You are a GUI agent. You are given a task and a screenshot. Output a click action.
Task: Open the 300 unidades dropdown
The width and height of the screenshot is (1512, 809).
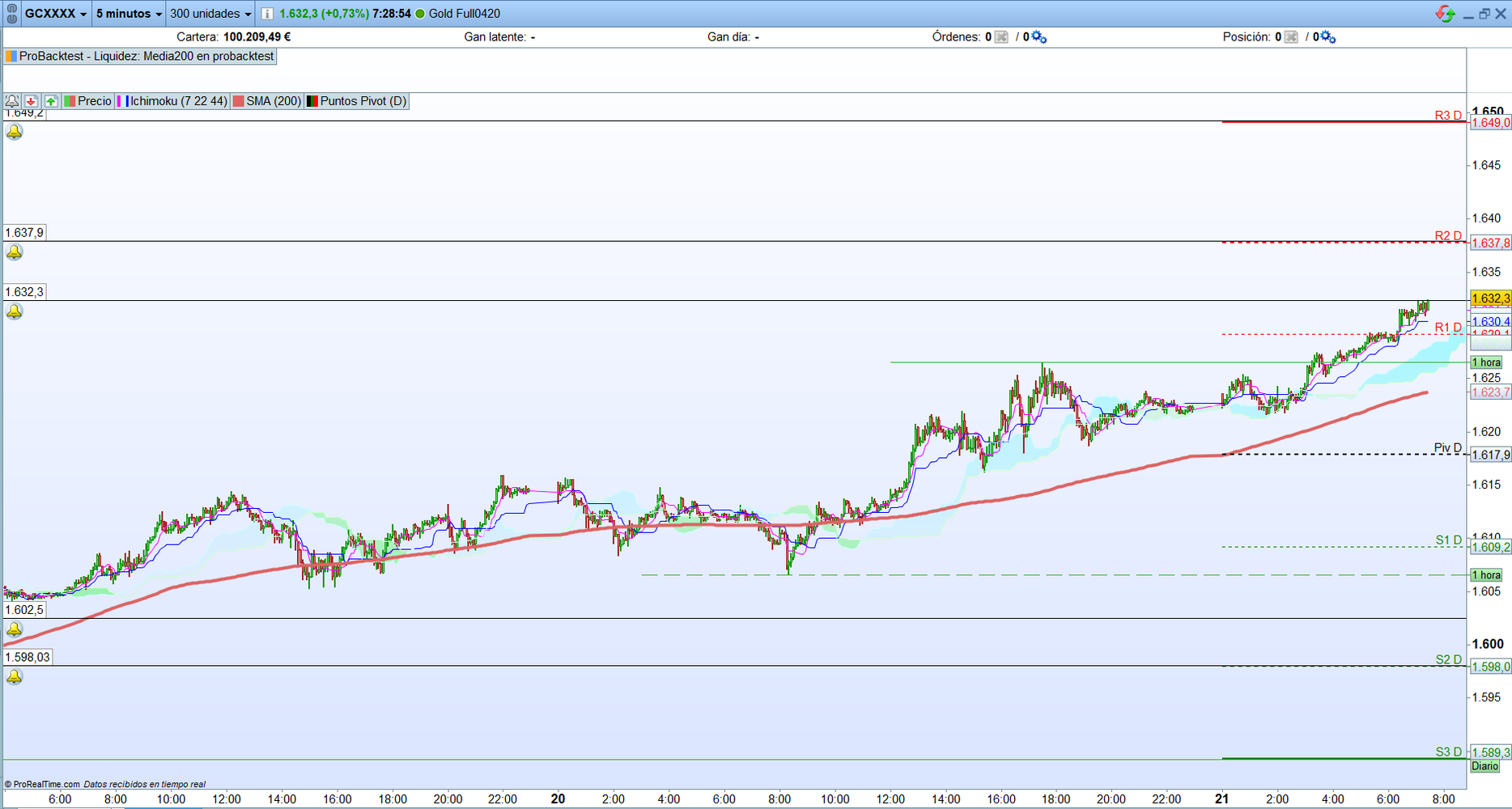click(210, 14)
